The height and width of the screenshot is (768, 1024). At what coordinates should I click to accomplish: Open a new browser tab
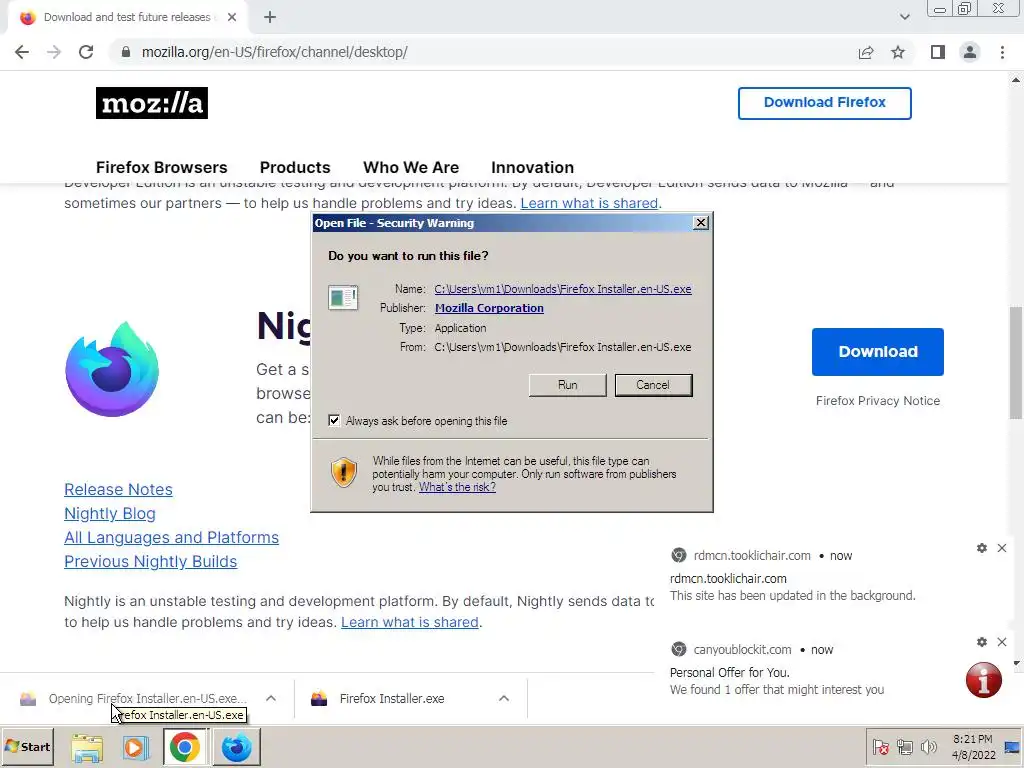coord(270,18)
